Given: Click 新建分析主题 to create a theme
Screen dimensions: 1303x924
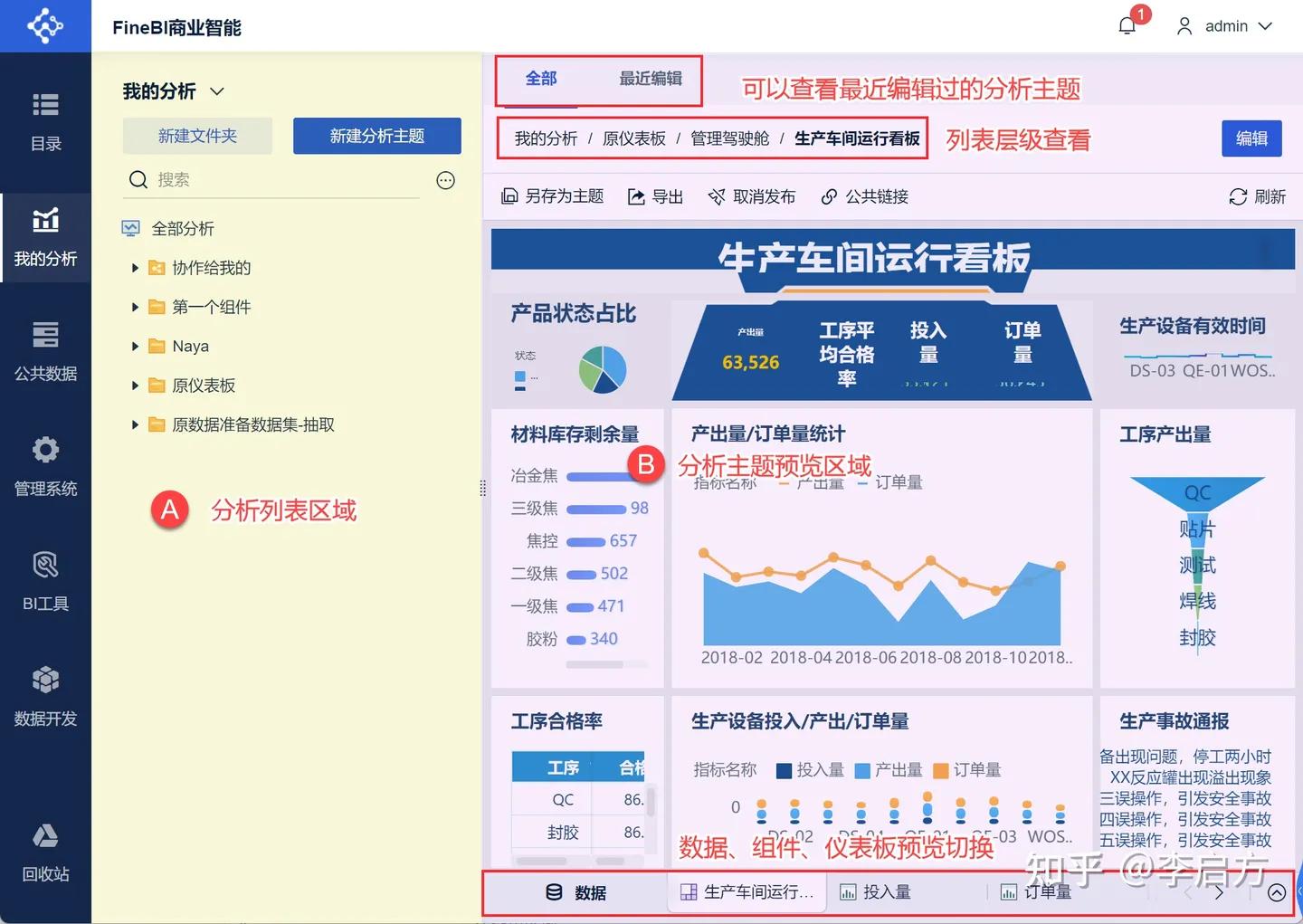Looking at the screenshot, I should tap(377, 136).
